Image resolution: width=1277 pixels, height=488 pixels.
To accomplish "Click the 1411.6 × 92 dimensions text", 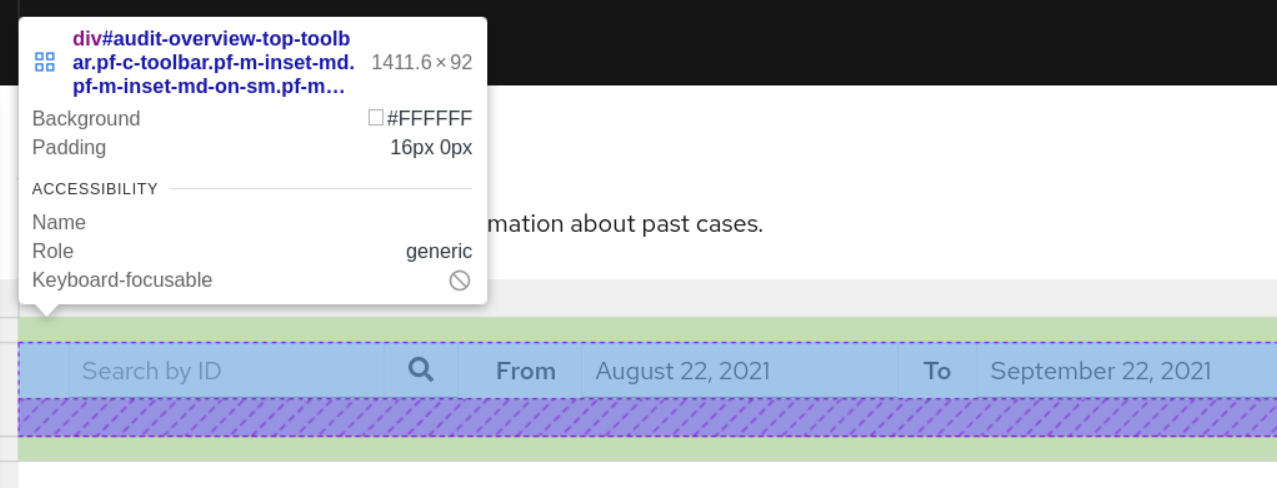I will [421, 62].
